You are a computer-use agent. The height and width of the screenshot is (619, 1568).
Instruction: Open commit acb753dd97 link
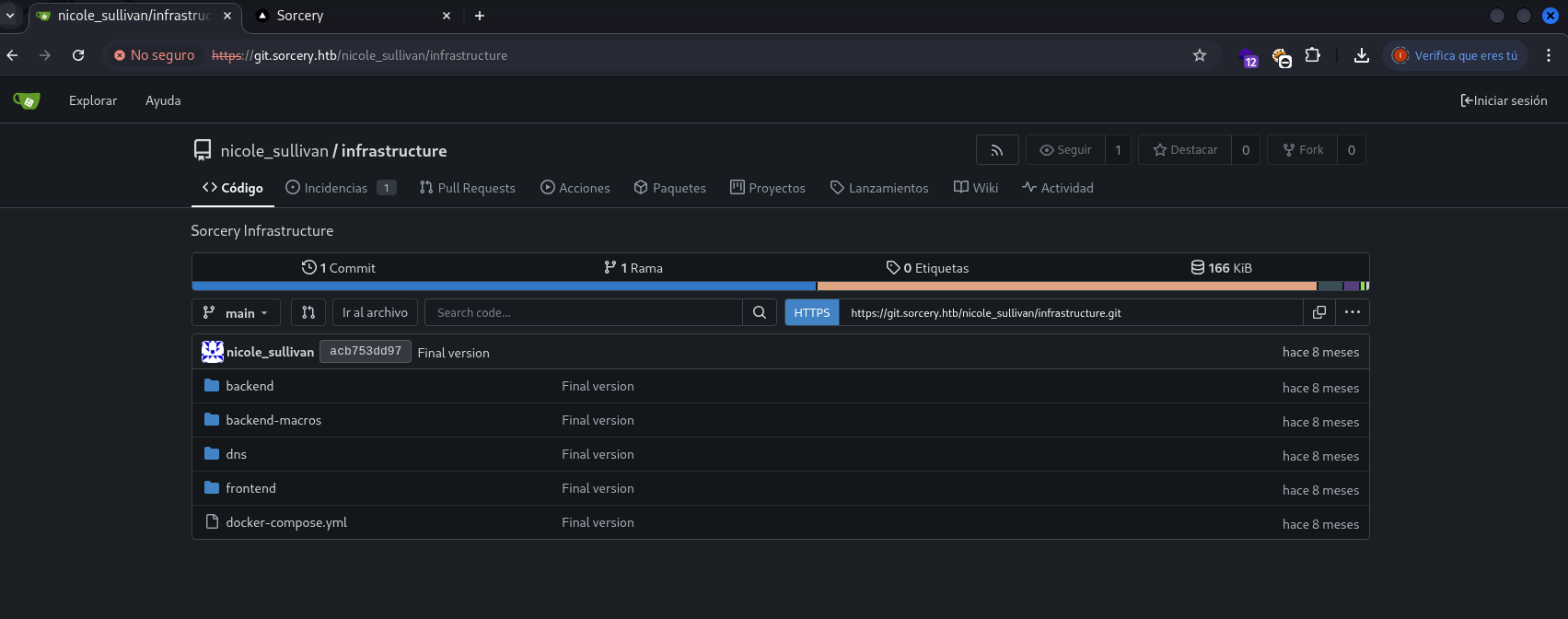coord(366,352)
